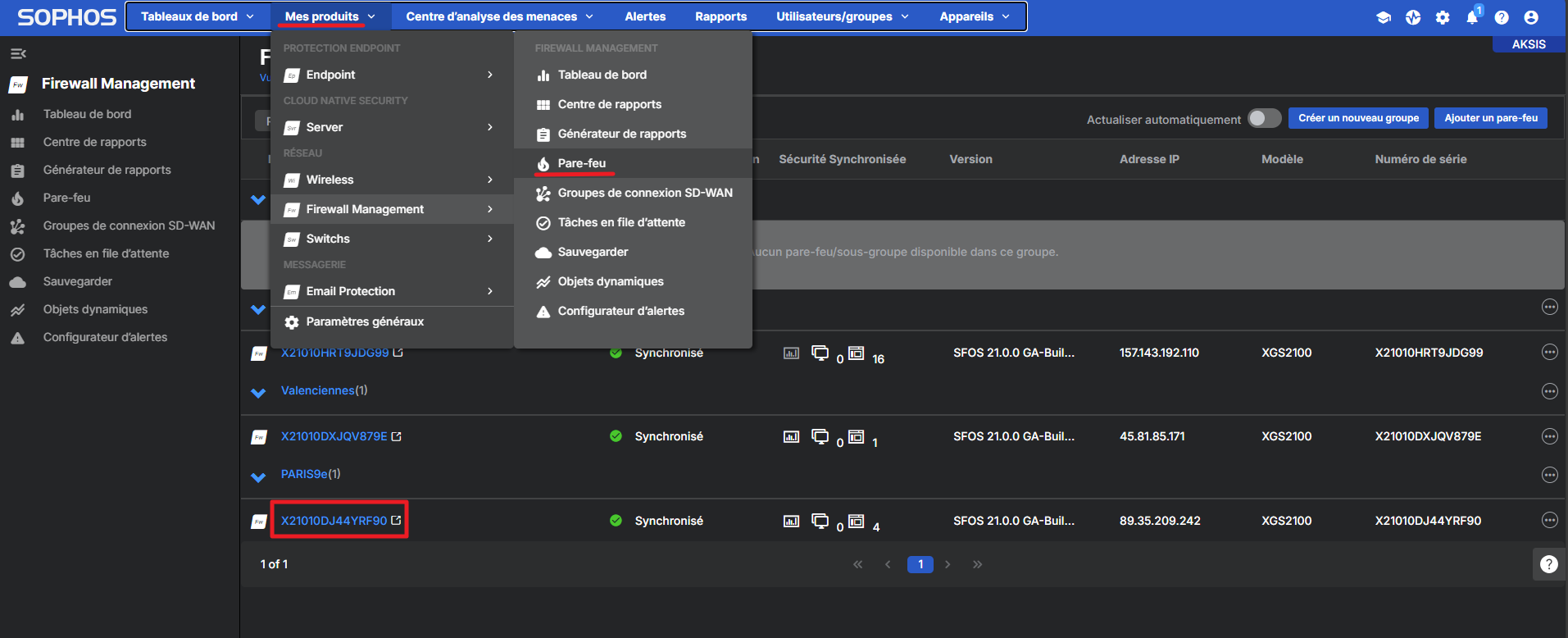This screenshot has height=638, width=1568.
Task: Select Paramètres généraux in products menu
Action: pos(392,321)
